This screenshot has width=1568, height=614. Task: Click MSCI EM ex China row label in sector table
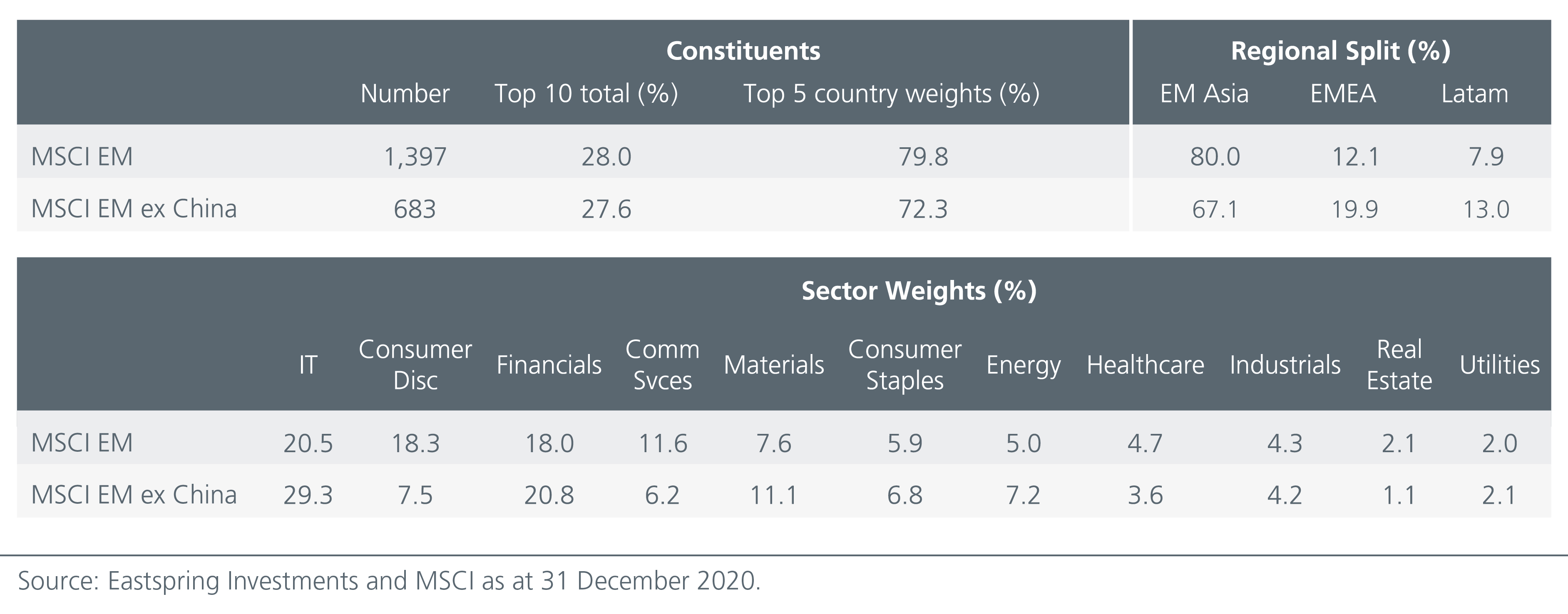point(134,495)
